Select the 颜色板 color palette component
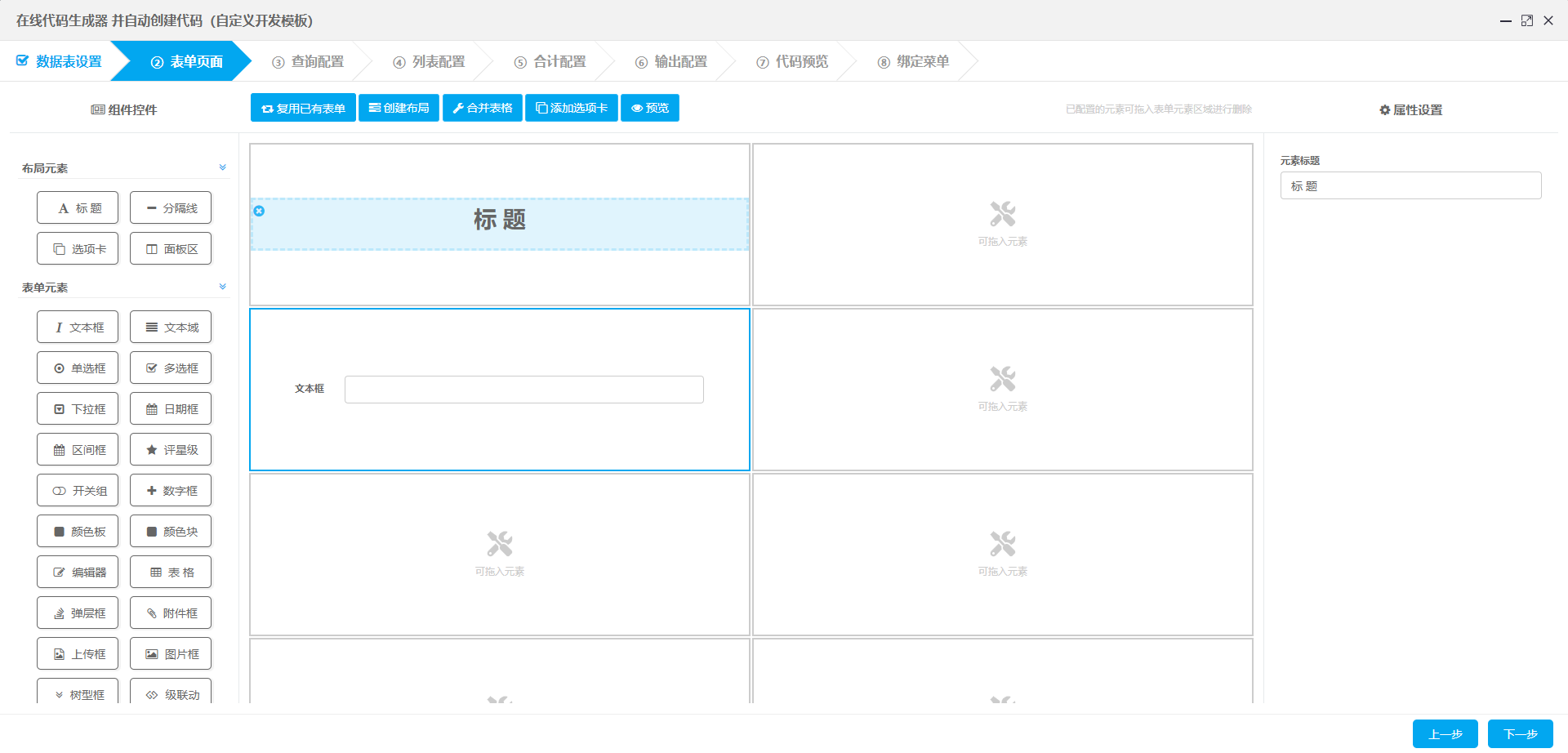 point(78,531)
